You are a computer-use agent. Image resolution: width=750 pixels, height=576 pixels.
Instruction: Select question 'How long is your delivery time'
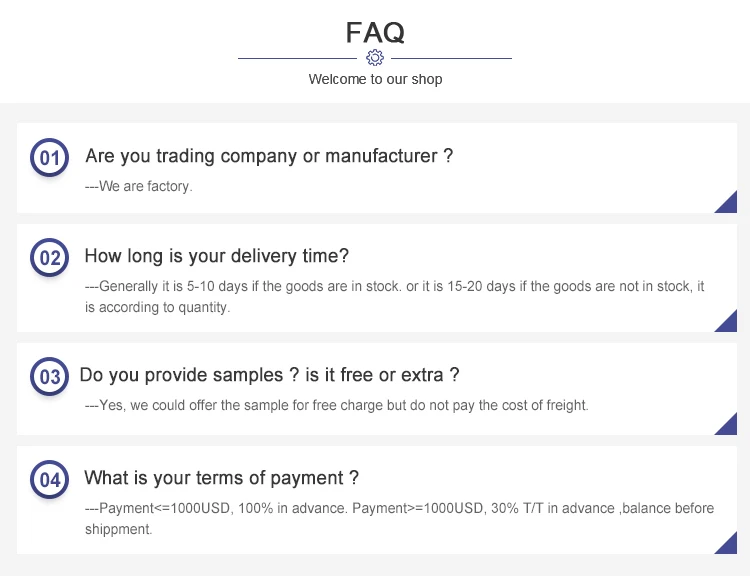(x=217, y=256)
